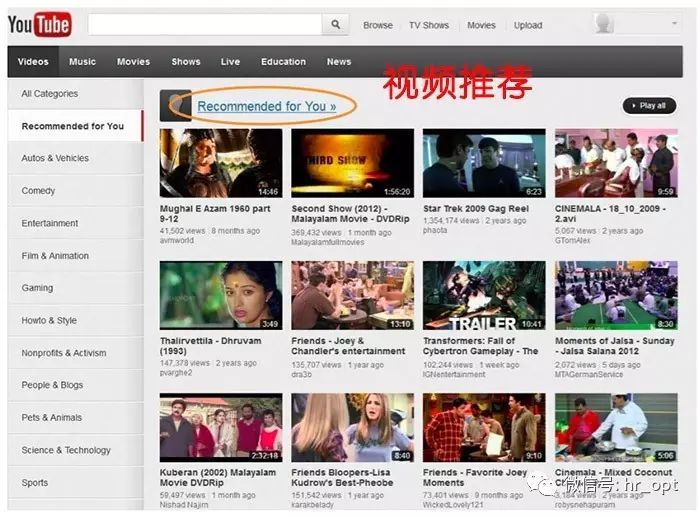Open the Comedy category
The width and height of the screenshot is (700, 517).
click(75, 191)
